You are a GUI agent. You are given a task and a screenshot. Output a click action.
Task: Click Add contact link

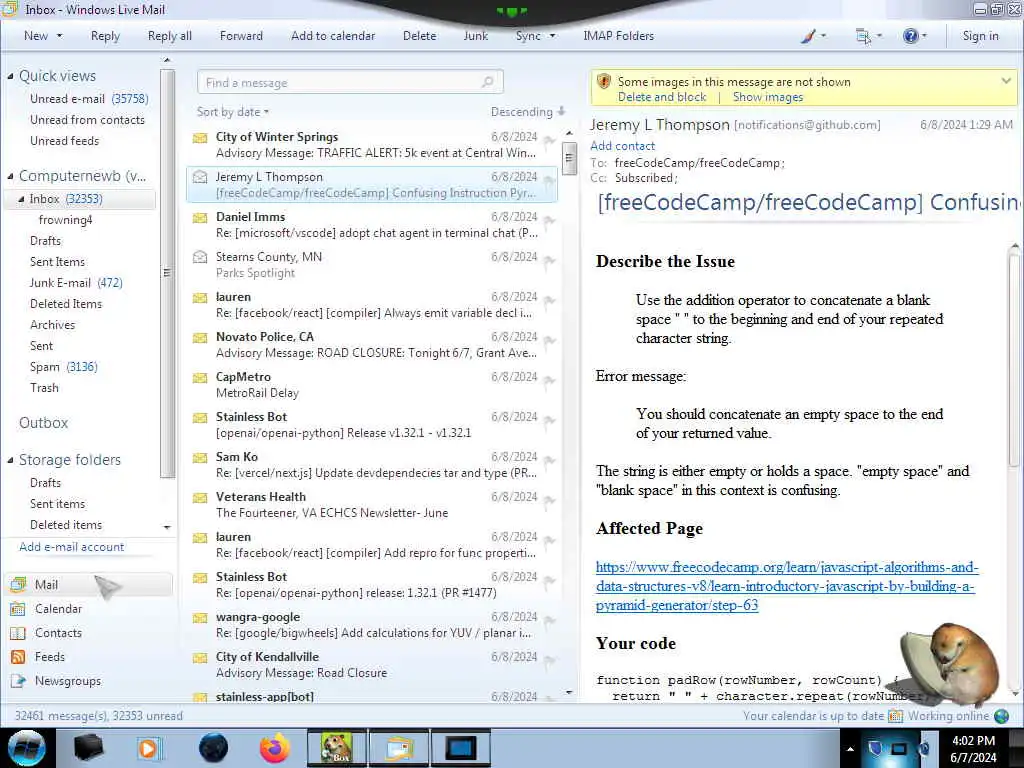click(x=622, y=146)
